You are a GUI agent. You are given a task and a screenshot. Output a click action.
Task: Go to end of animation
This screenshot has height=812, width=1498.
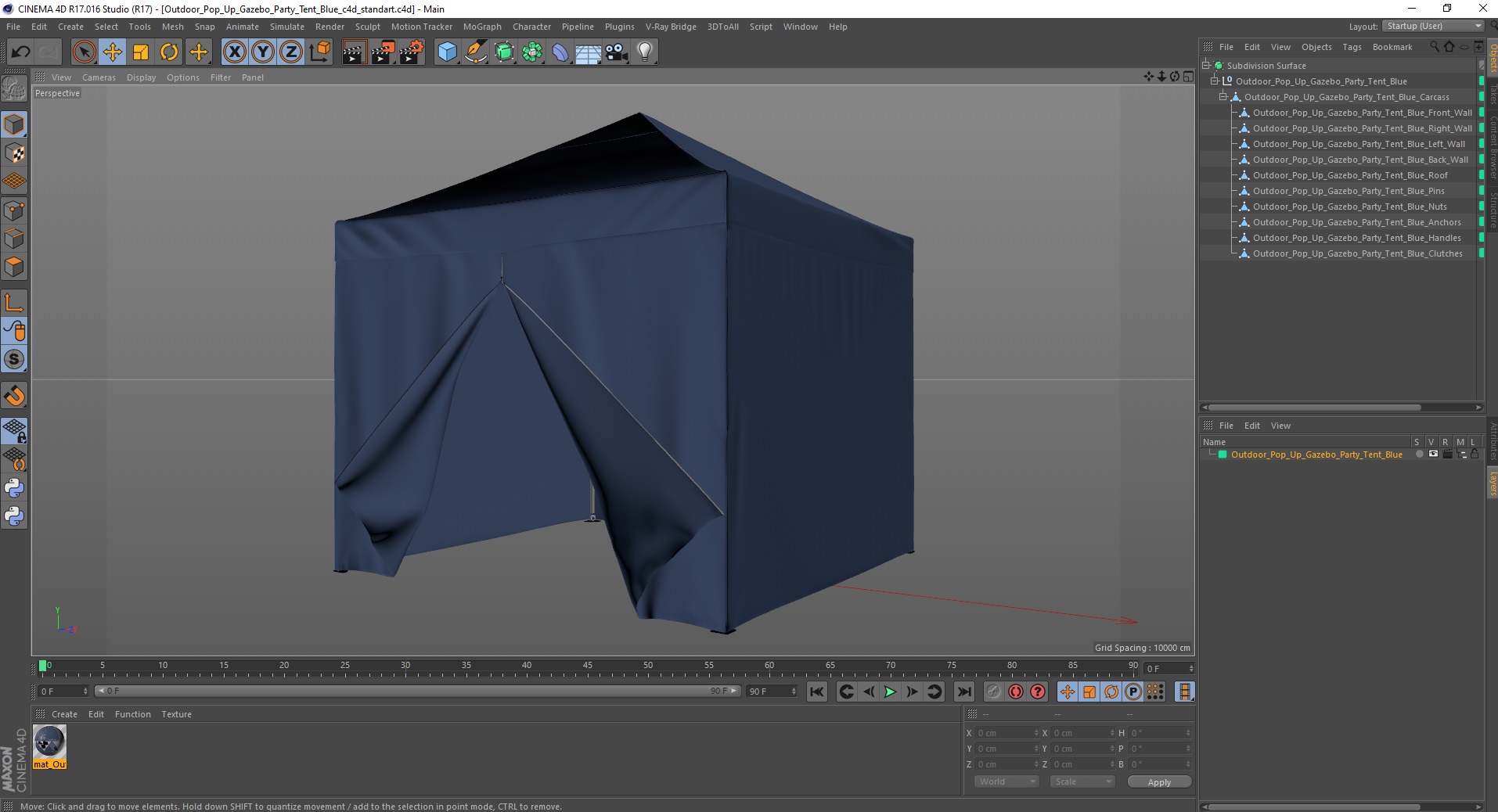[964, 692]
